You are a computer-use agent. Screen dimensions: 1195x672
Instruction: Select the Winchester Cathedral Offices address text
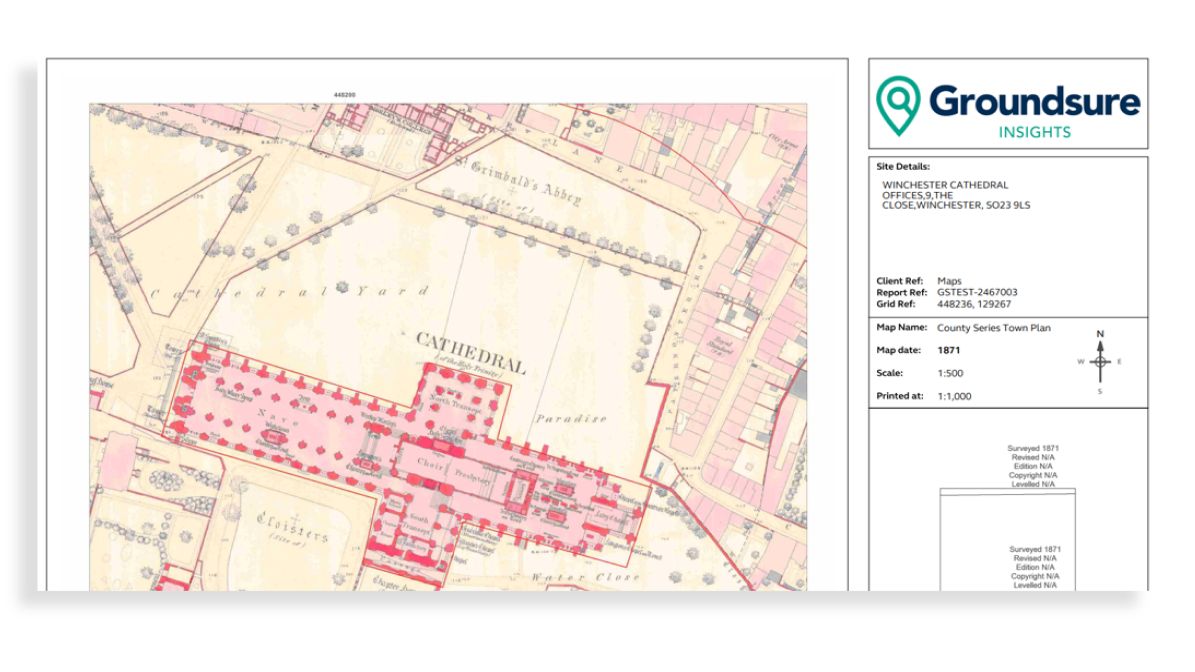point(955,195)
